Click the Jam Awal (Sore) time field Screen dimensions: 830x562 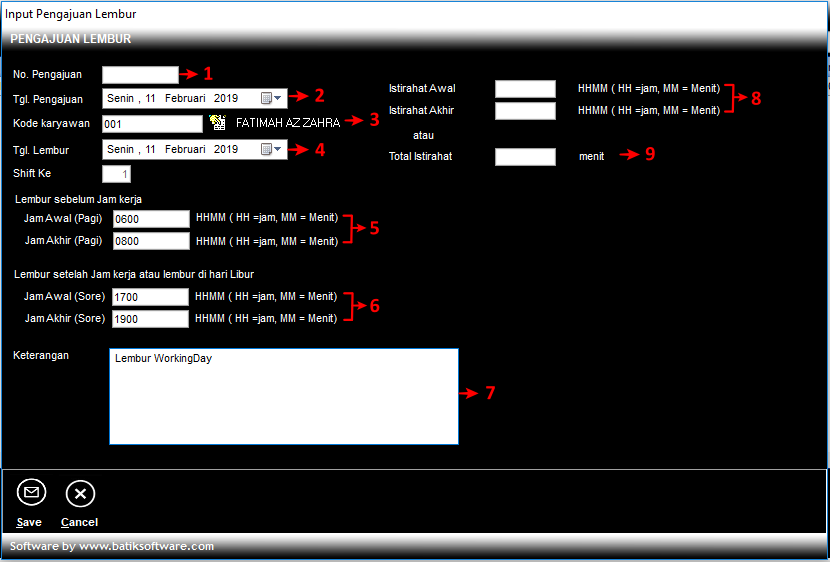(x=151, y=296)
